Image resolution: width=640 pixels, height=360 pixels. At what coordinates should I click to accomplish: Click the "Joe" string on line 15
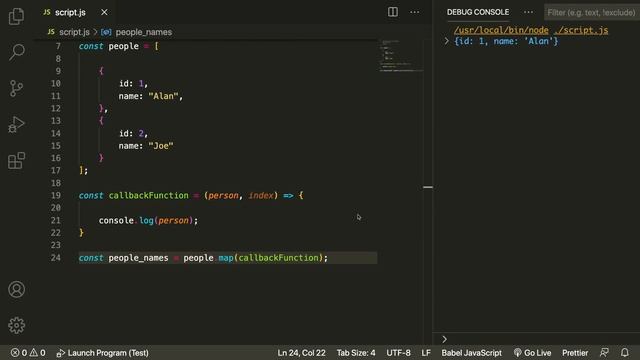pos(161,146)
